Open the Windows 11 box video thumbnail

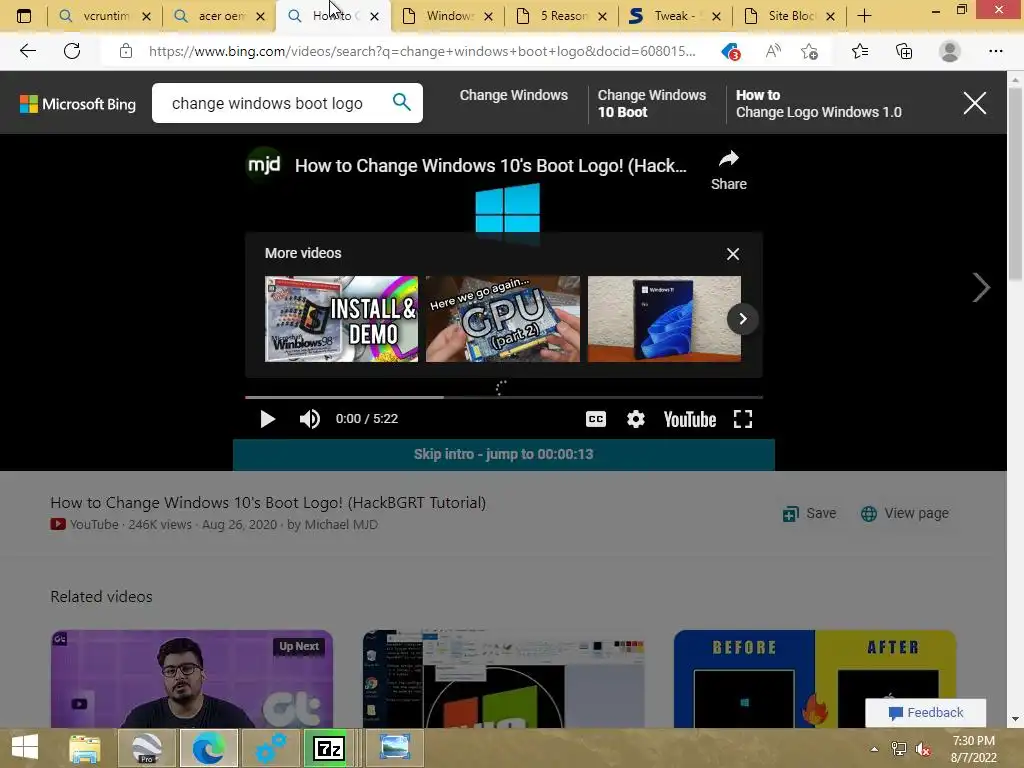click(x=664, y=319)
